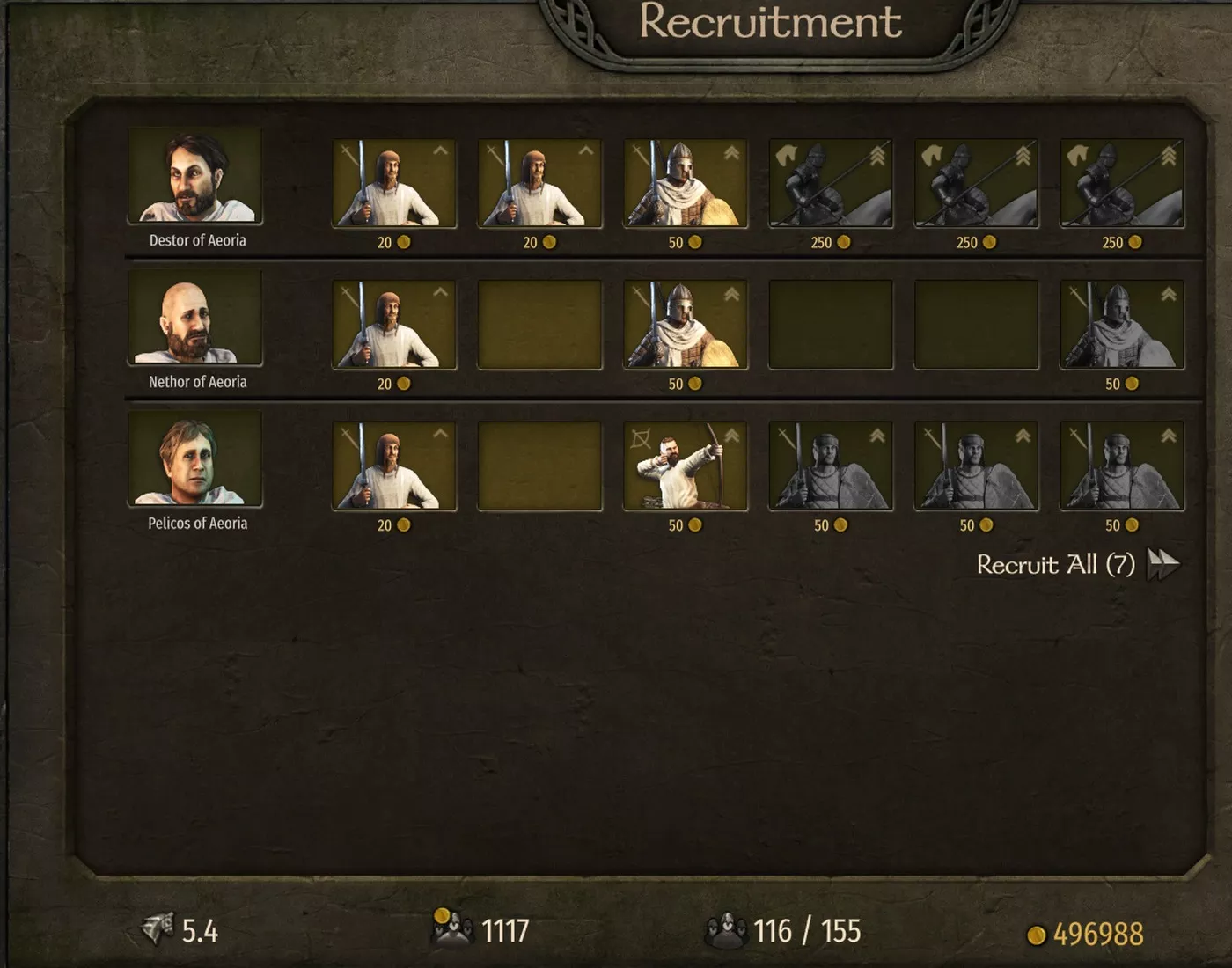Recruit Pelicos's 20-gold recruit
The height and width of the screenshot is (968, 1232).
click(x=394, y=466)
